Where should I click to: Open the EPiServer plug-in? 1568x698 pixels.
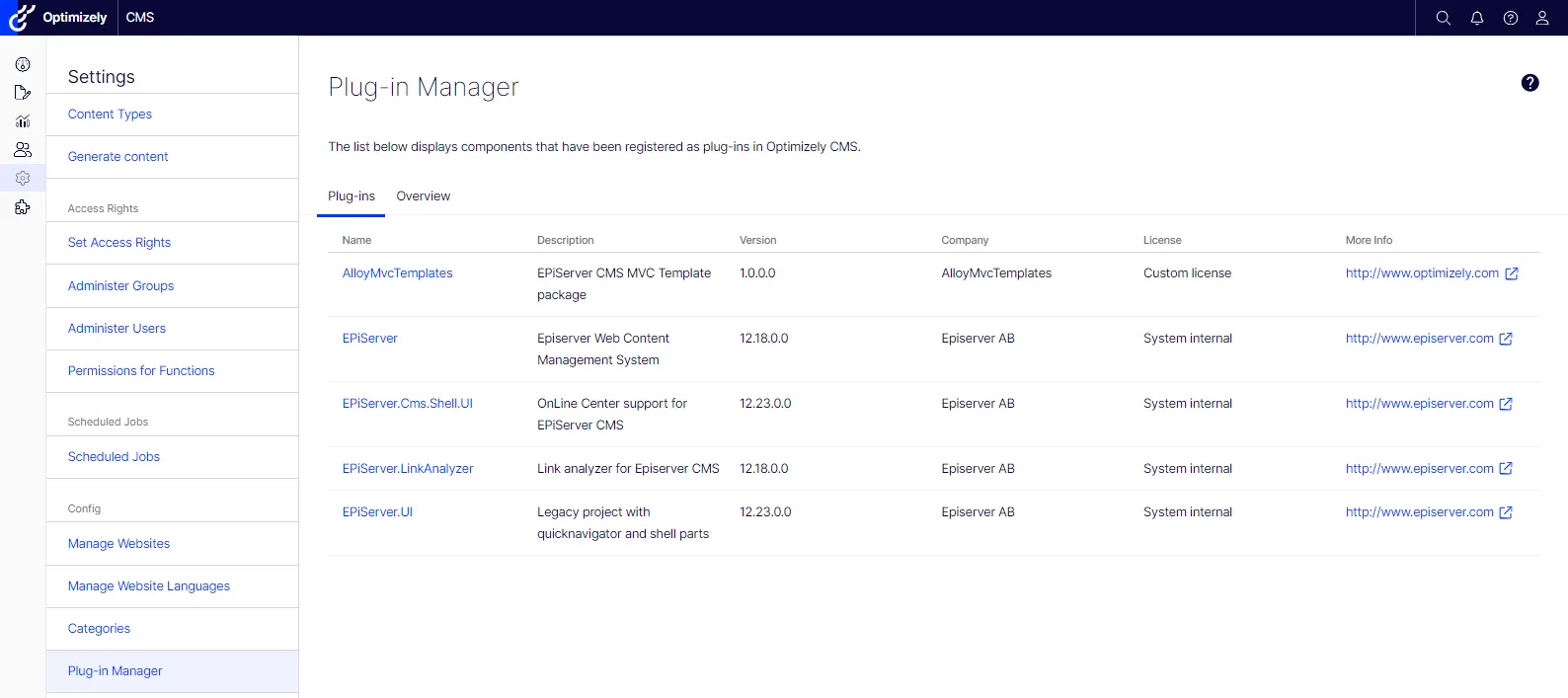369,339
